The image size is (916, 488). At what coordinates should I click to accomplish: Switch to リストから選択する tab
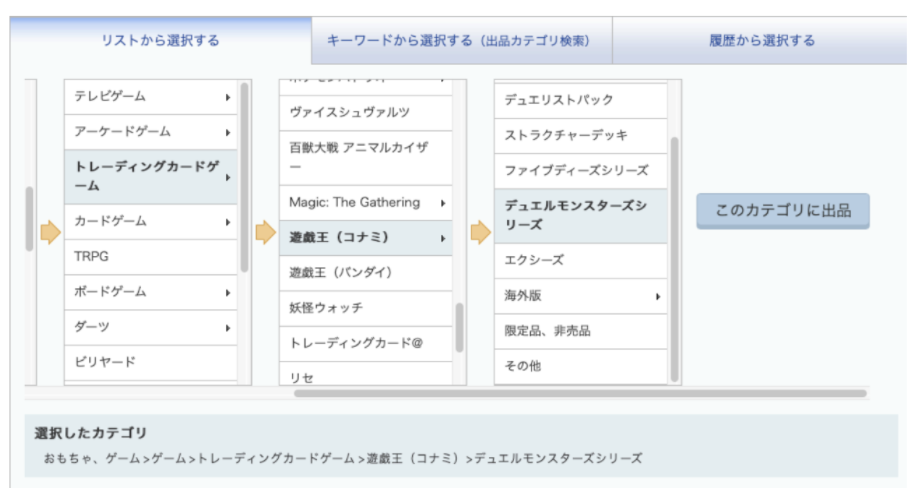tap(160, 41)
